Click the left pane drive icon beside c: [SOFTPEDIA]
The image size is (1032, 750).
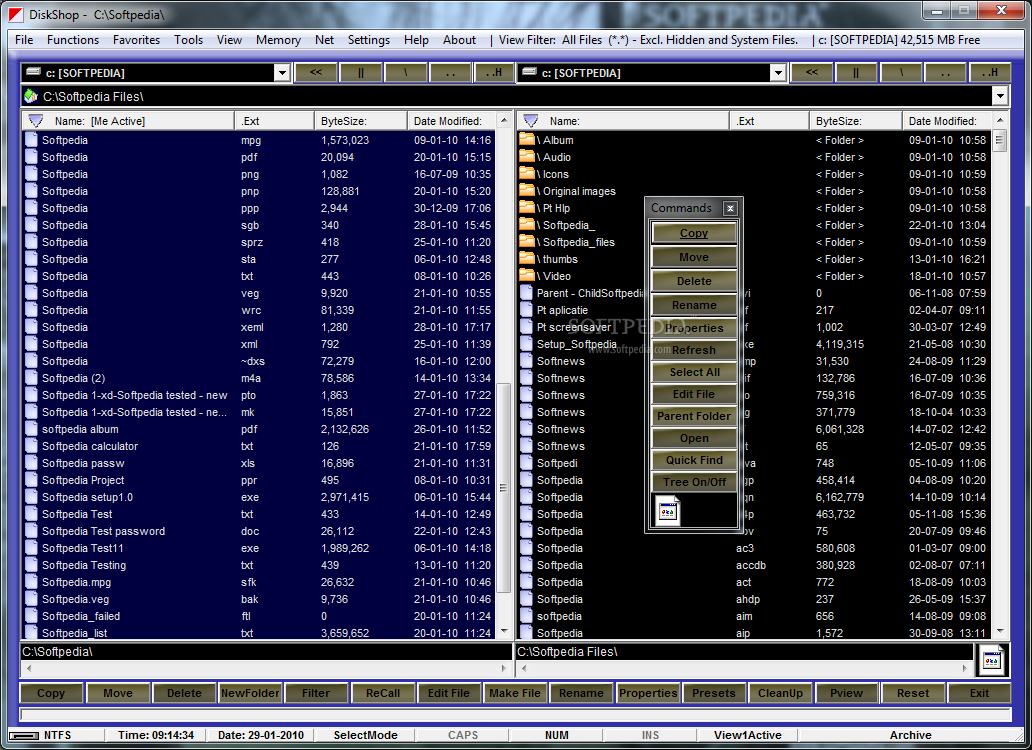(x=34, y=72)
